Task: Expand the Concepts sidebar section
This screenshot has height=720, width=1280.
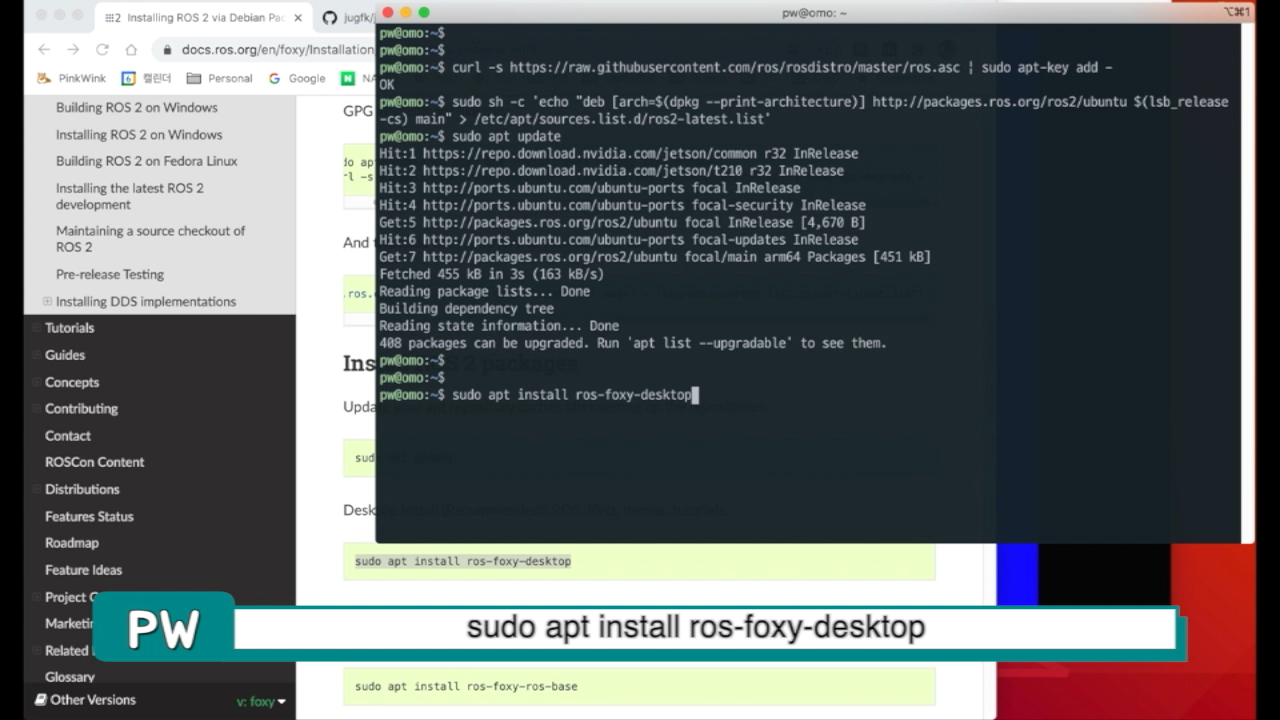Action: click(36, 382)
